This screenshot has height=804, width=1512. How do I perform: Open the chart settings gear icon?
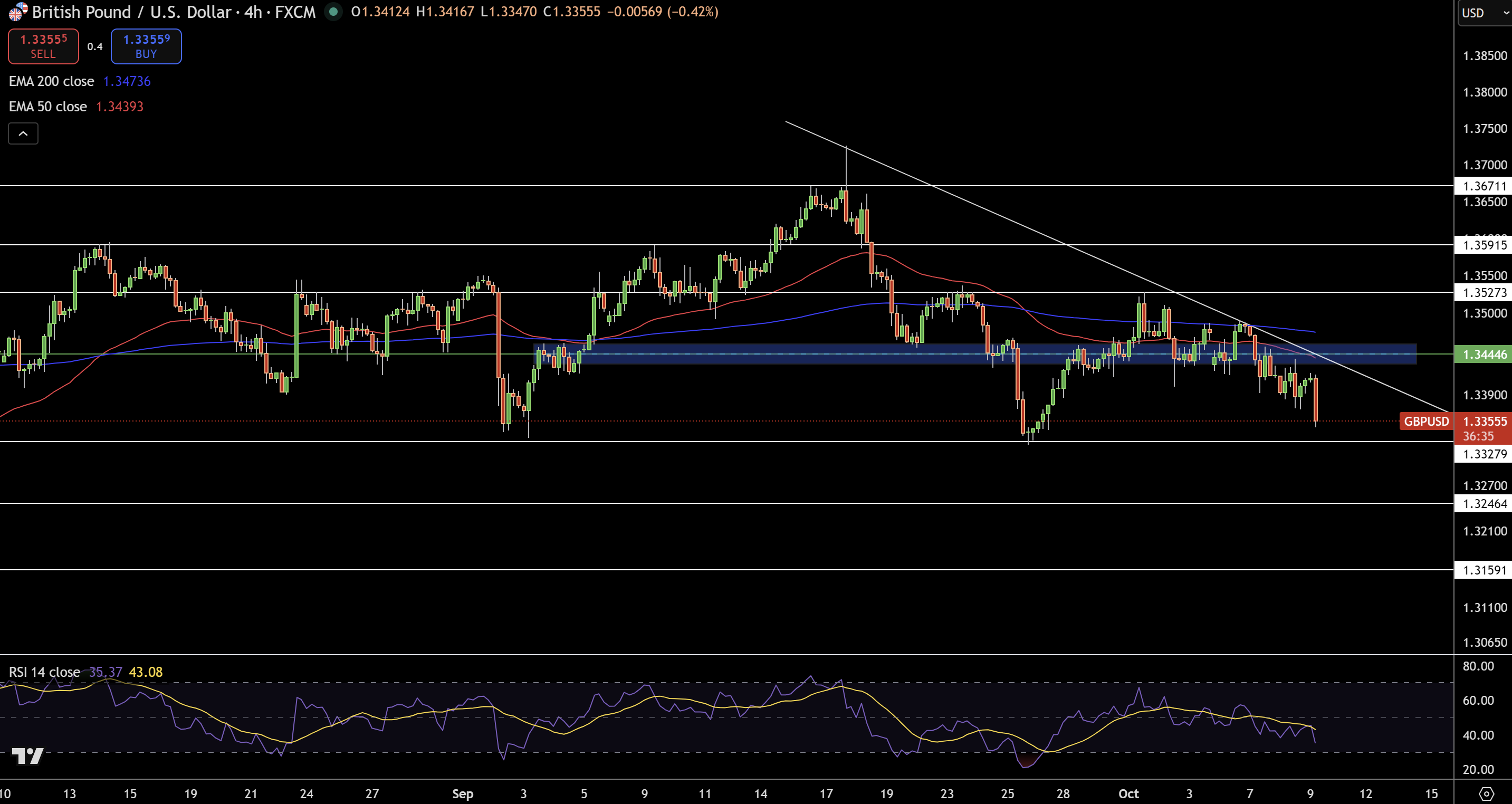click(x=1486, y=794)
